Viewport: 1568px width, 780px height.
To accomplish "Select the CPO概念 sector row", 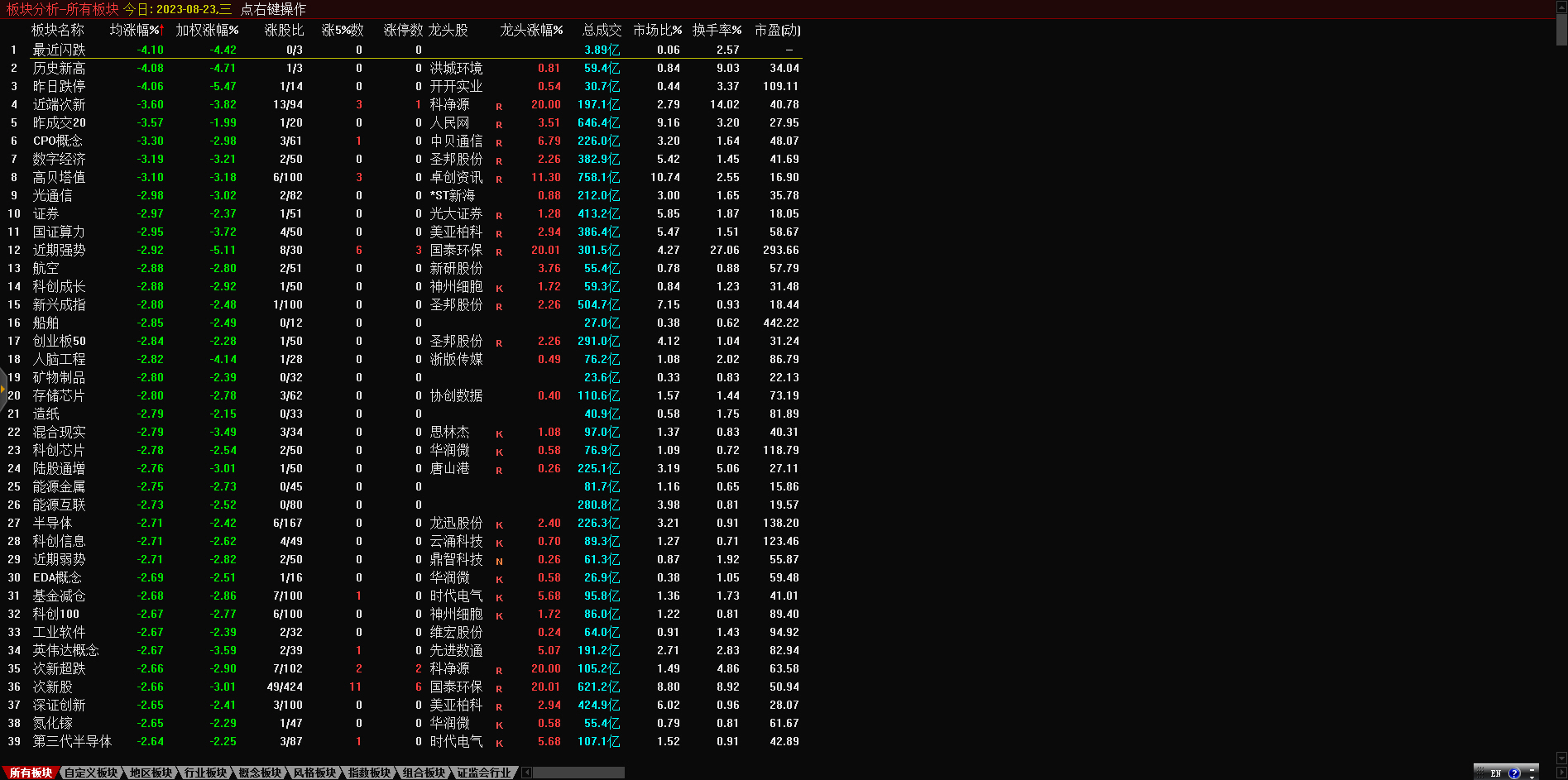I will click(x=58, y=141).
